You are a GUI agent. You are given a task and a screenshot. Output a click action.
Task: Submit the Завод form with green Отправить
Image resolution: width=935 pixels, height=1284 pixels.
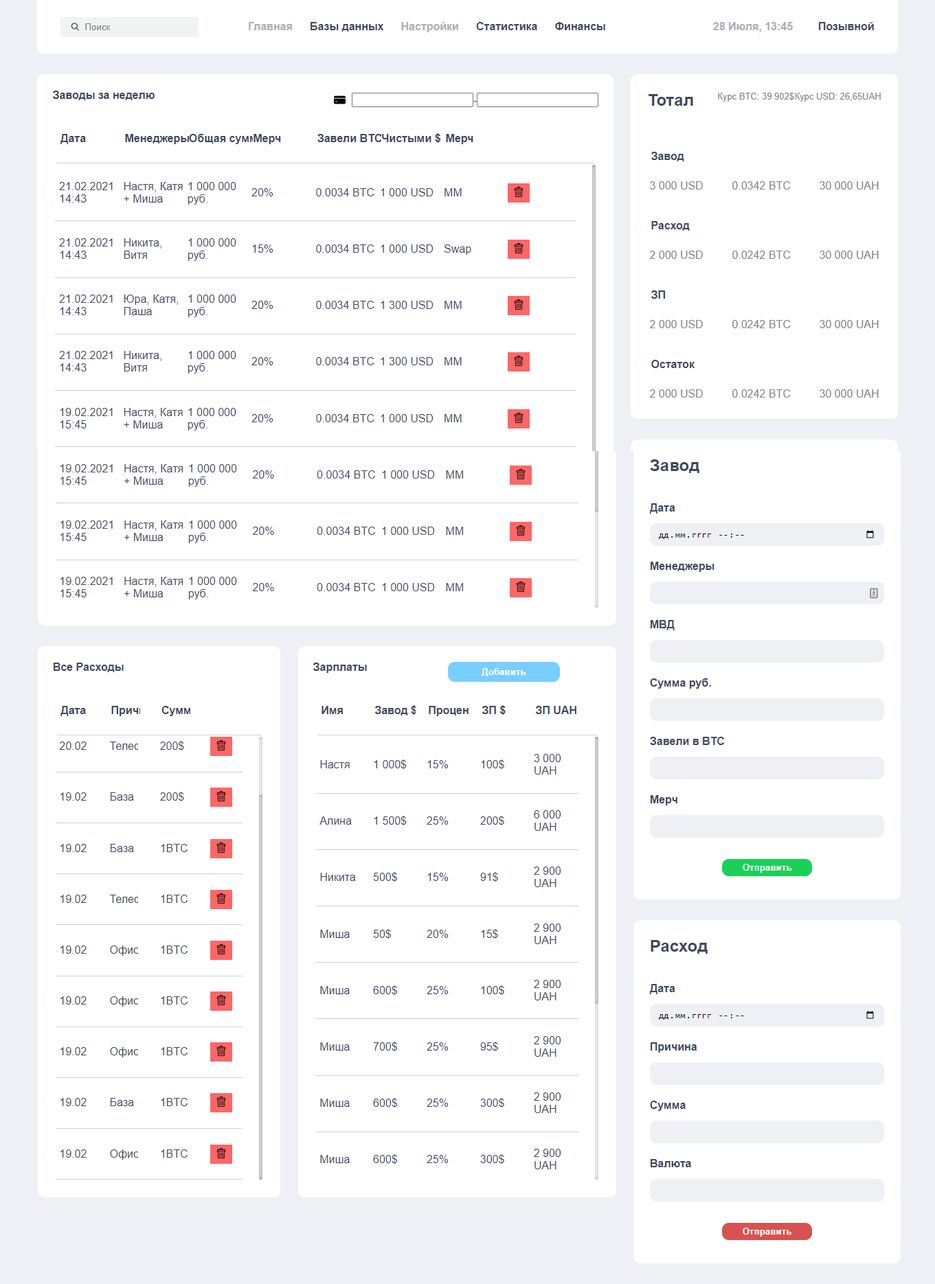click(766, 868)
